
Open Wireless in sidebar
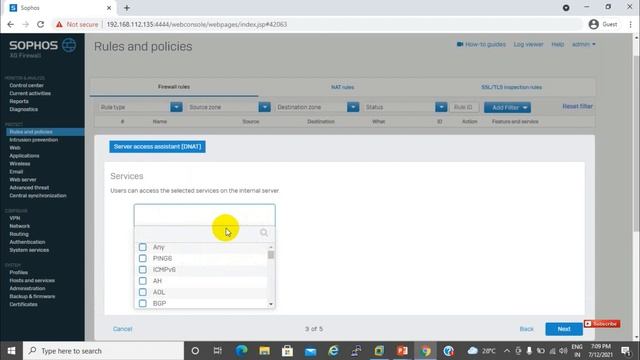click(x=20, y=164)
